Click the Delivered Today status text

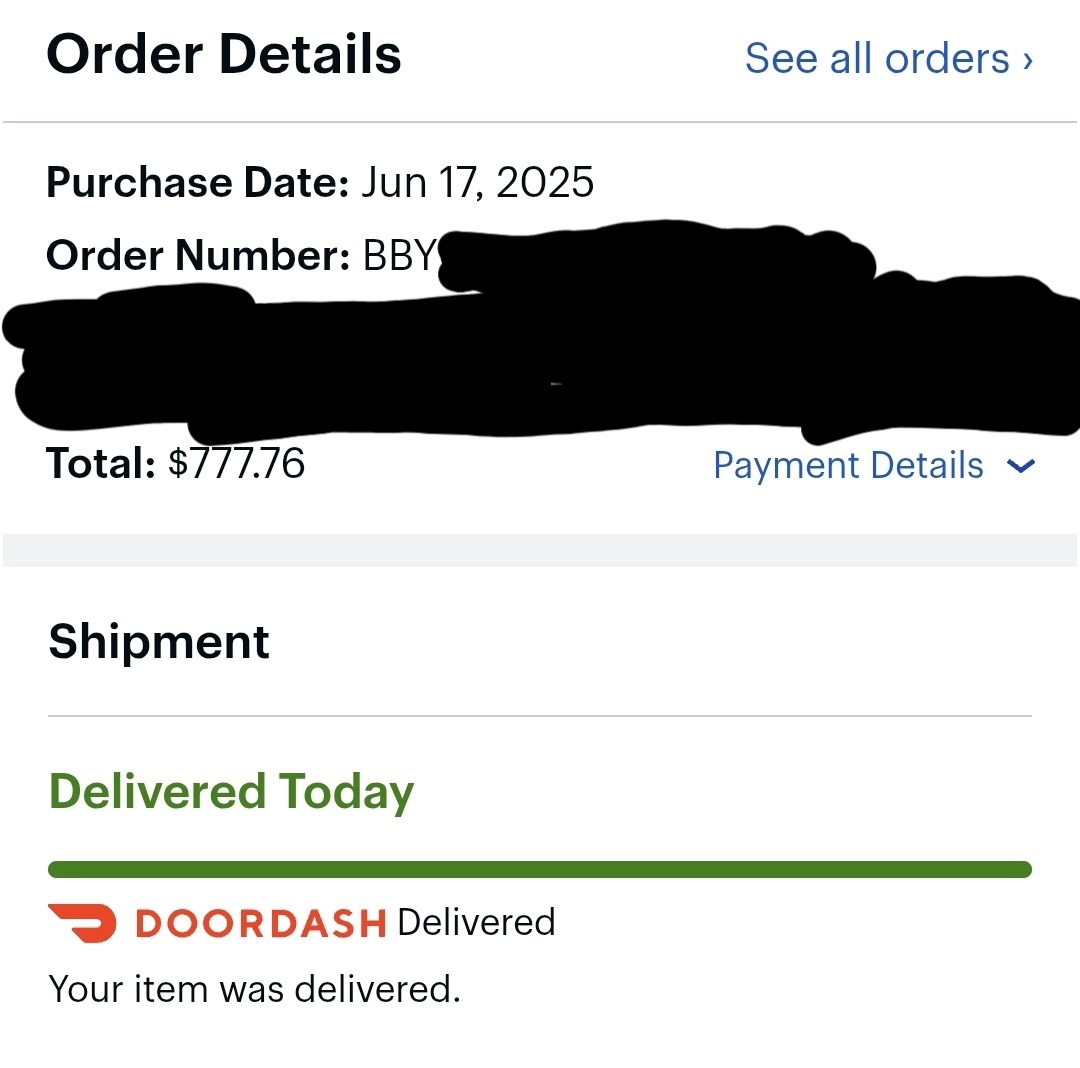(x=231, y=792)
